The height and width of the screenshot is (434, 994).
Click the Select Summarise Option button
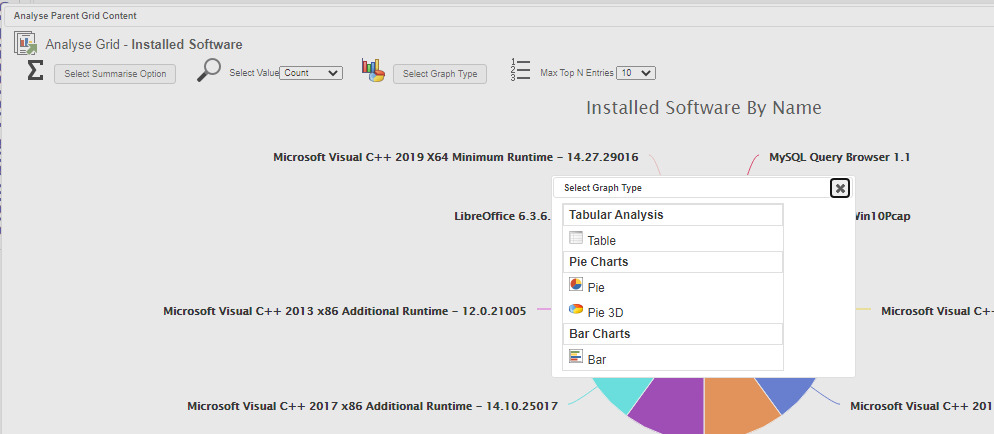115,73
